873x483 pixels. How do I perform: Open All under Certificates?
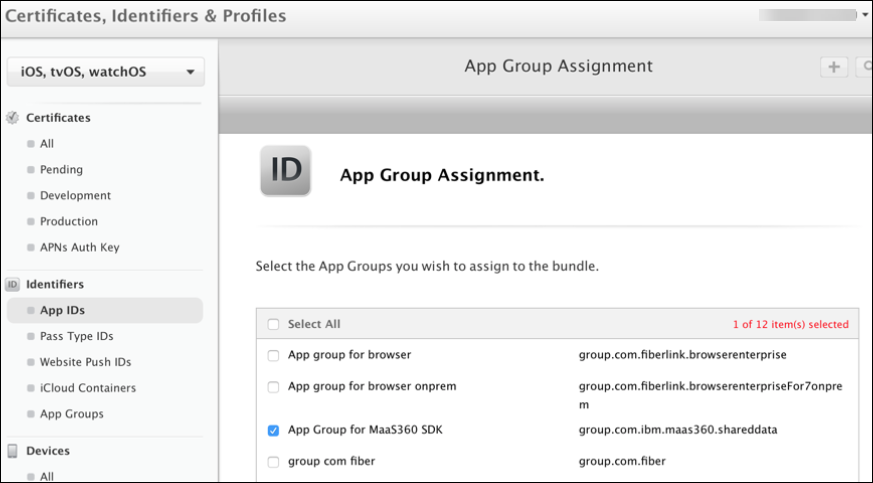point(47,144)
